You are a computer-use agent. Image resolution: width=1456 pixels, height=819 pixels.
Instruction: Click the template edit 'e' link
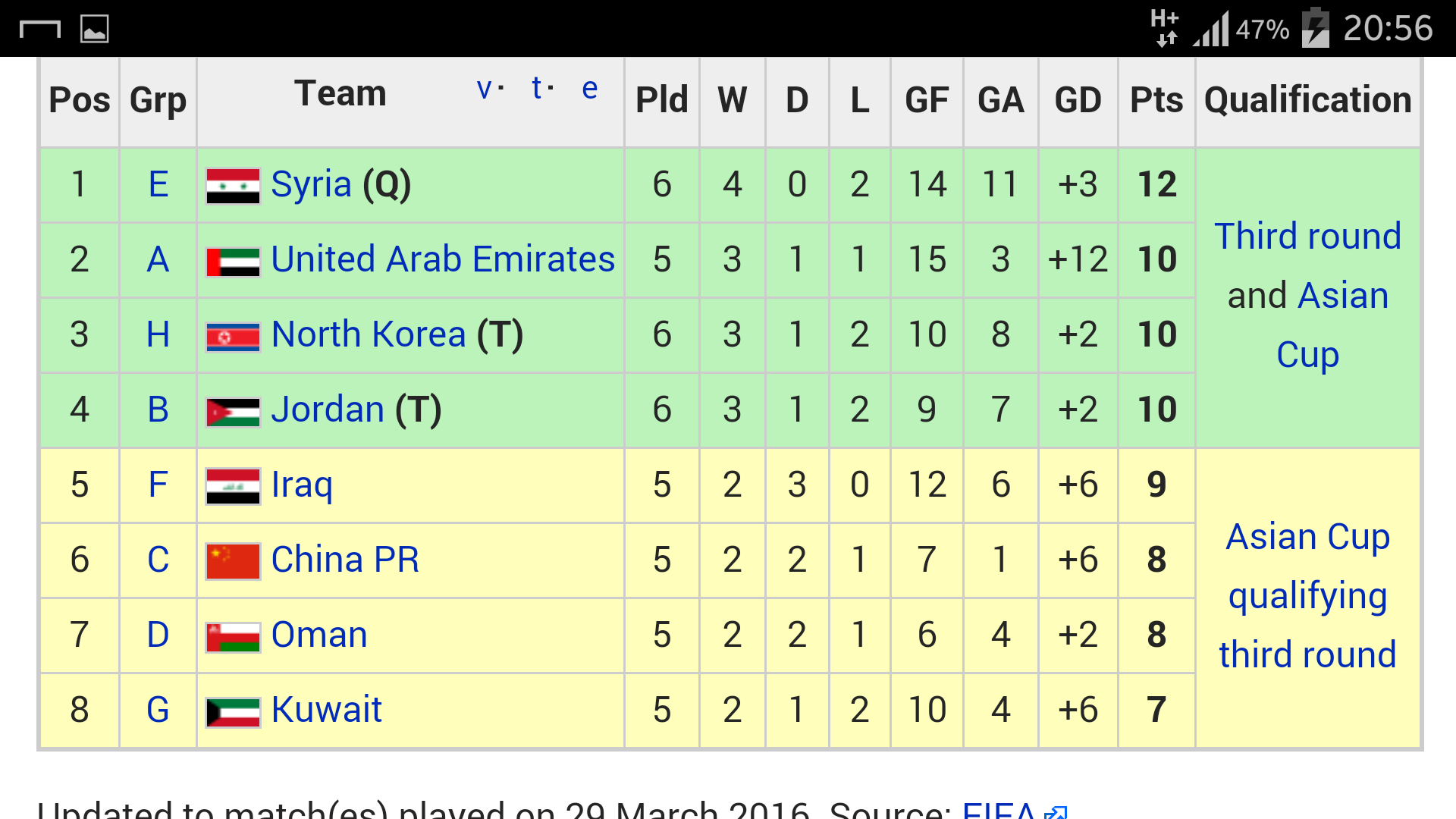click(589, 89)
